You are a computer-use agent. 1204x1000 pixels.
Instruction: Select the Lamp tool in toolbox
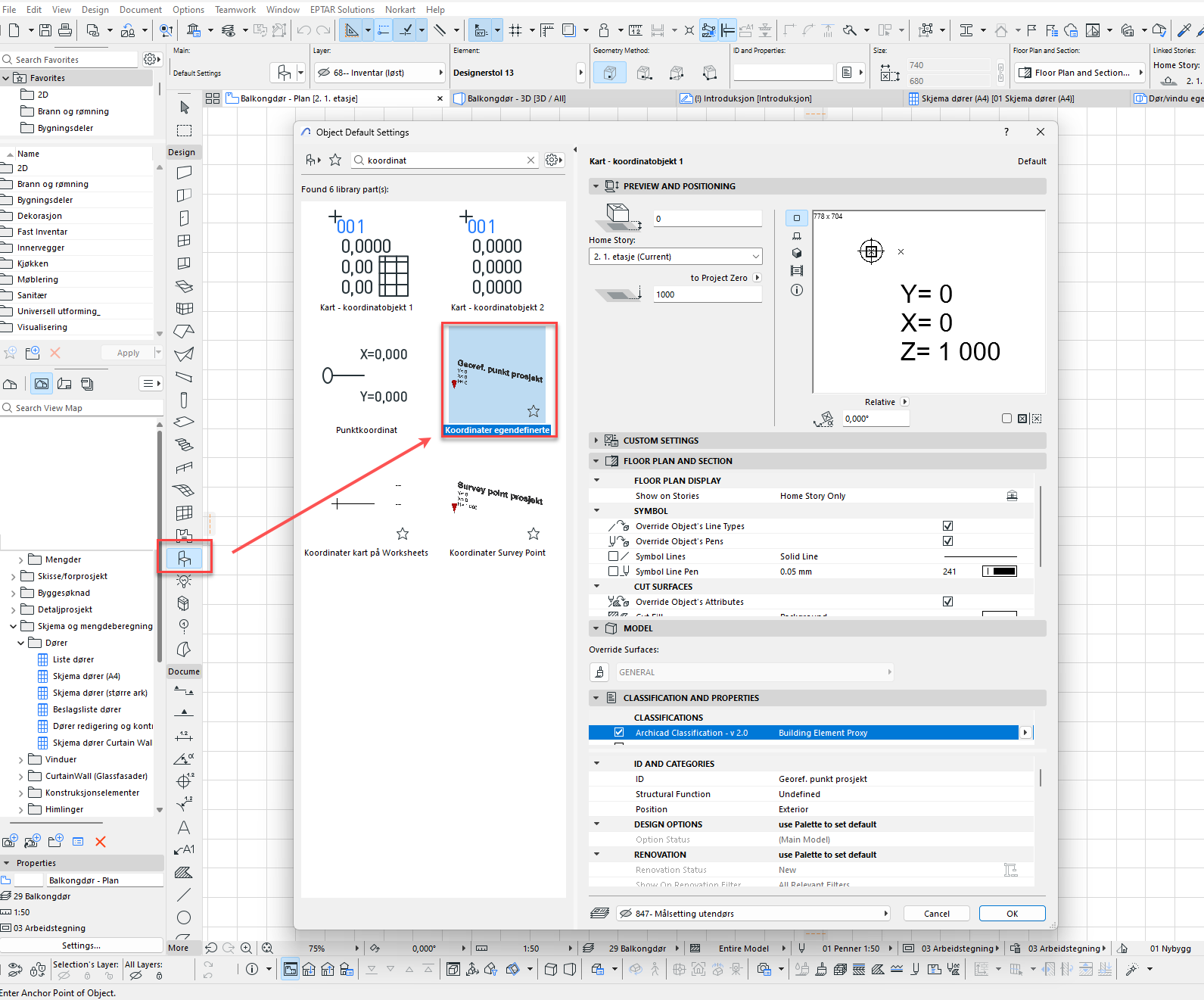(x=184, y=581)
